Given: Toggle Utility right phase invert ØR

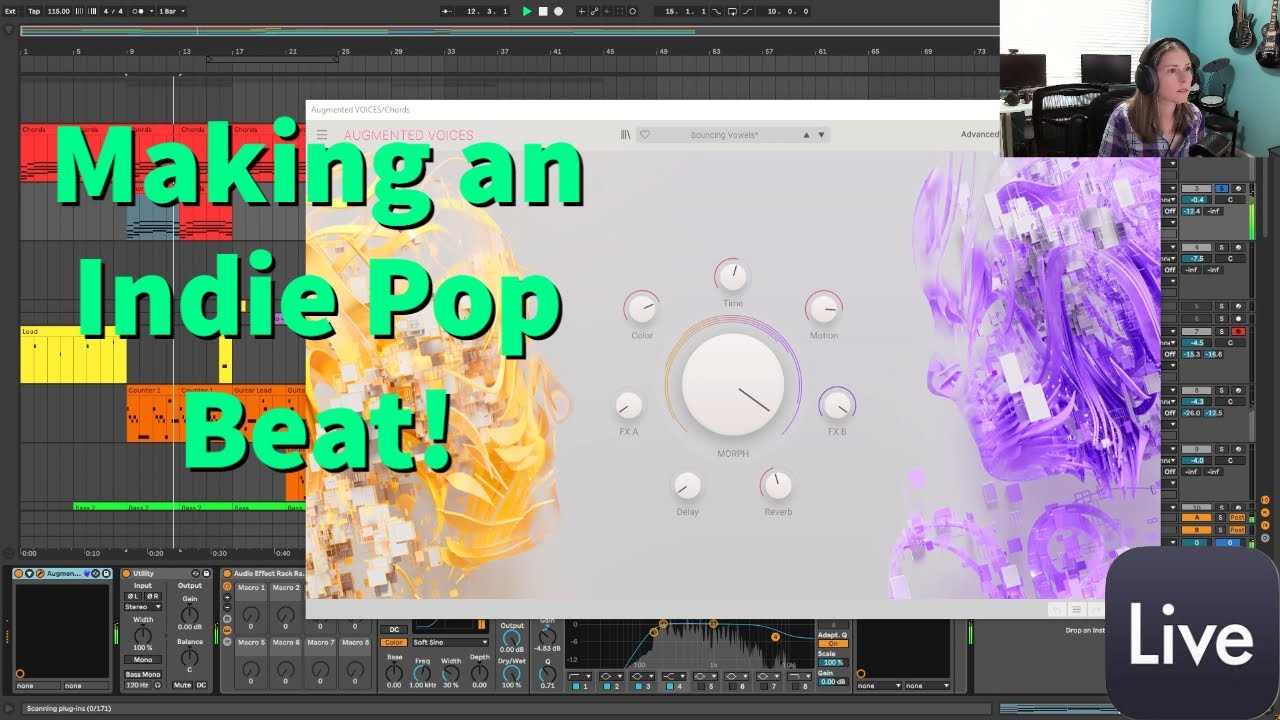Looking at the screenshot, I should click(152, 596).
